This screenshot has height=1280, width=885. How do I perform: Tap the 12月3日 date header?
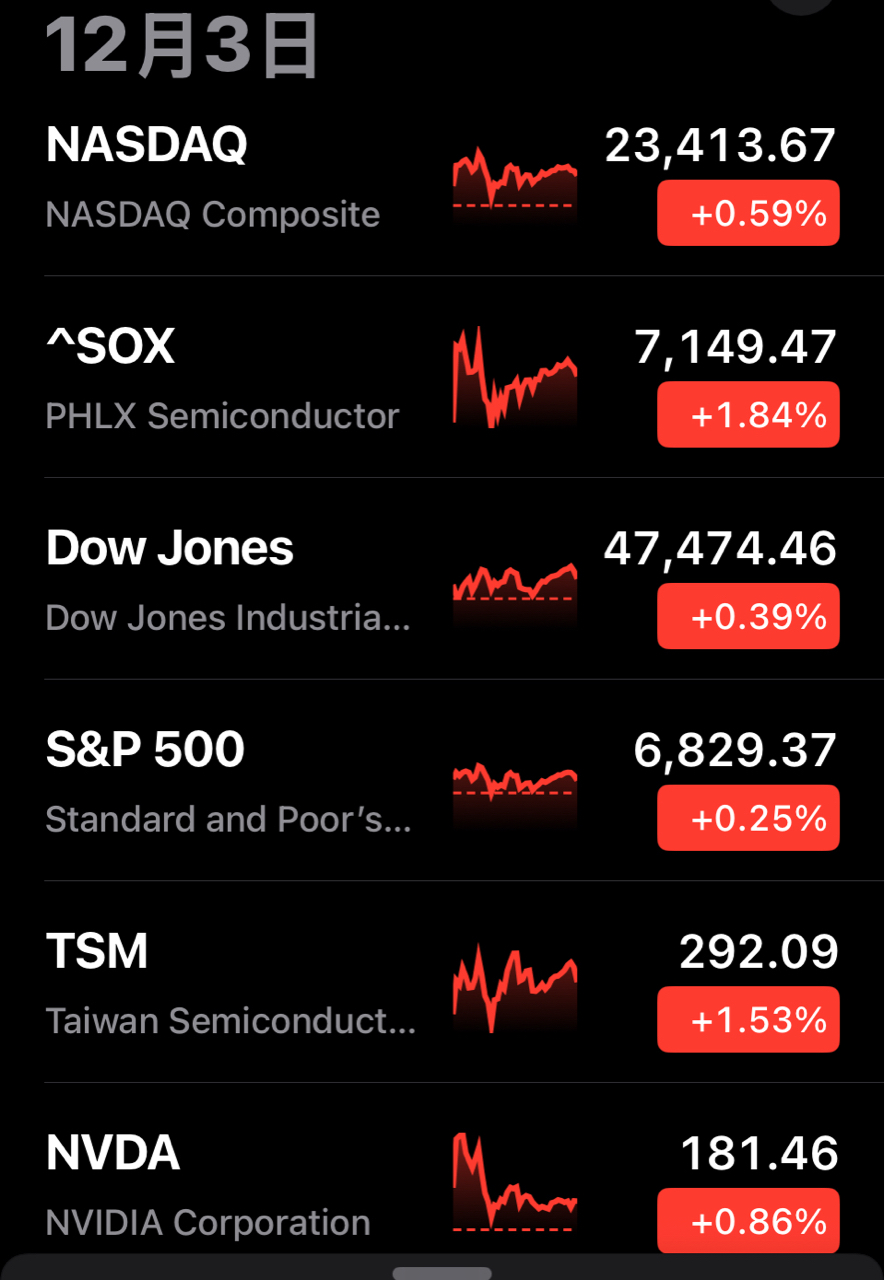[182, 45]
